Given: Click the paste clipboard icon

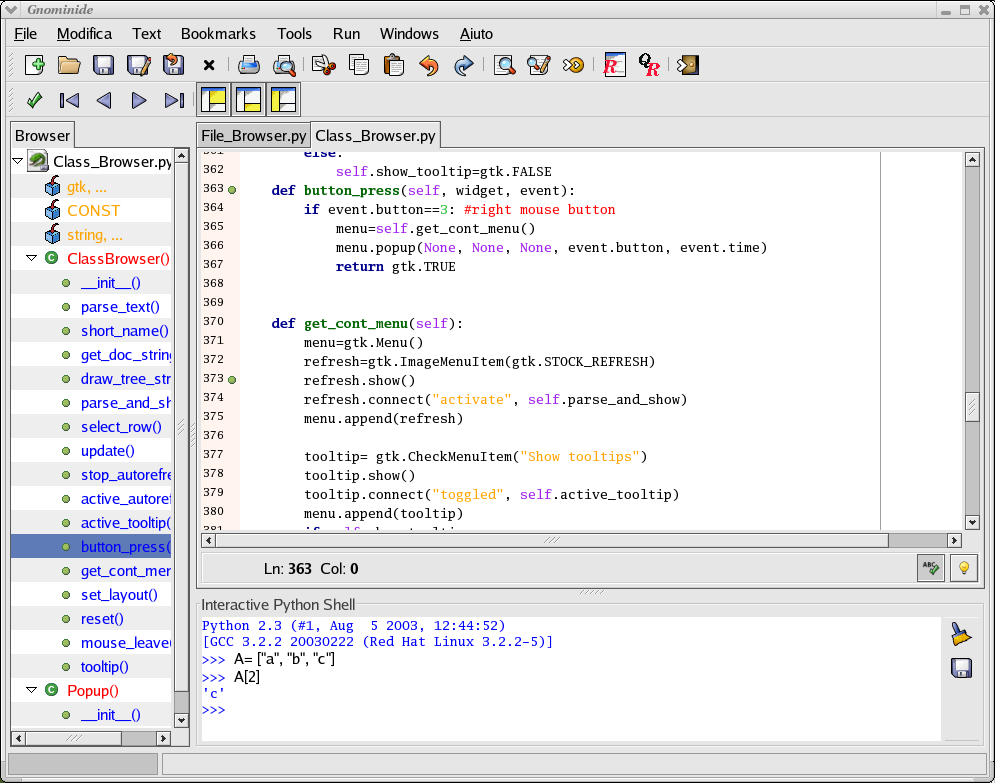Looking at the screenshot, I should [x=394, y=65].
